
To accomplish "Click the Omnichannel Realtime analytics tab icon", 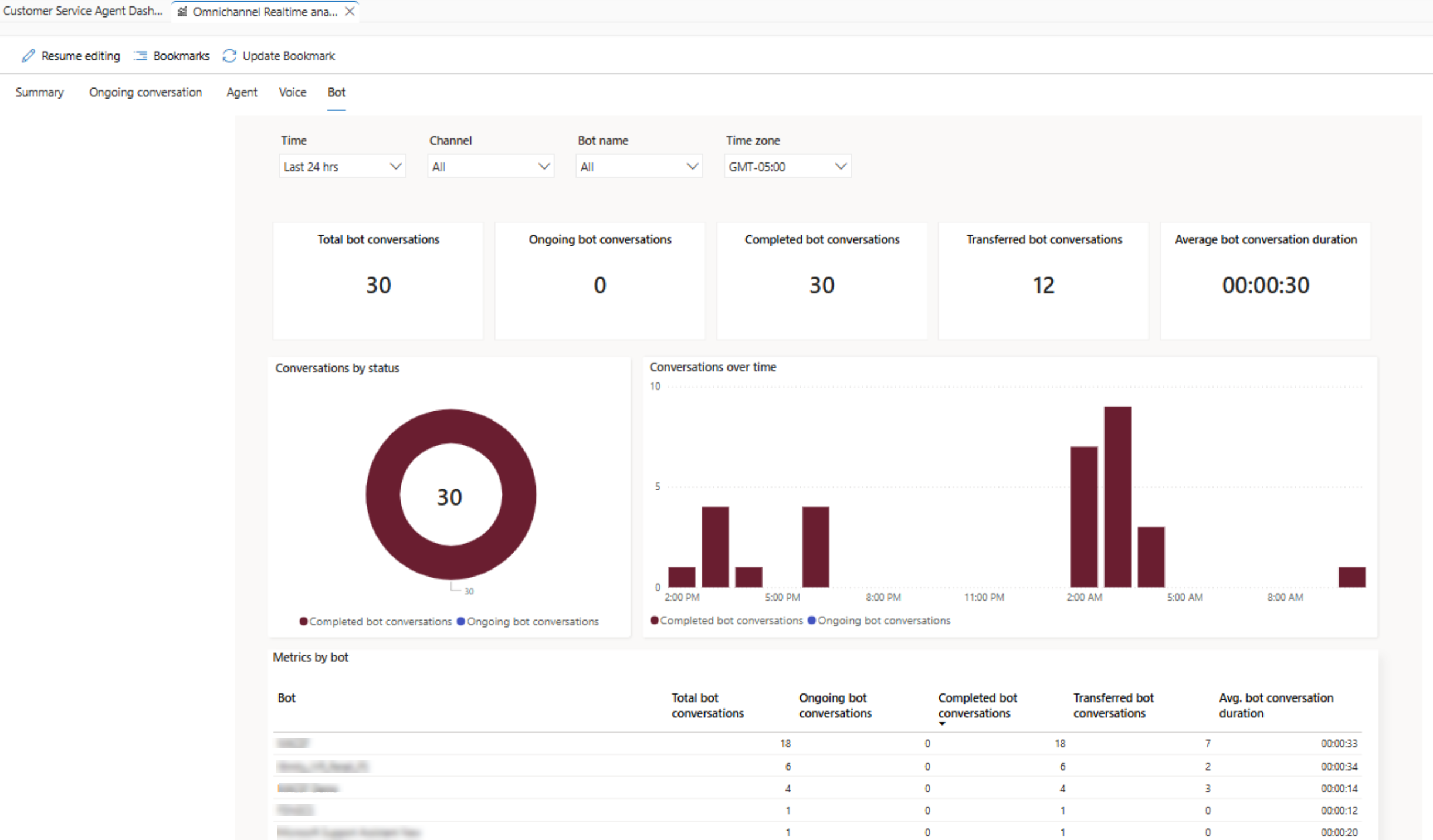I will 182,12.
